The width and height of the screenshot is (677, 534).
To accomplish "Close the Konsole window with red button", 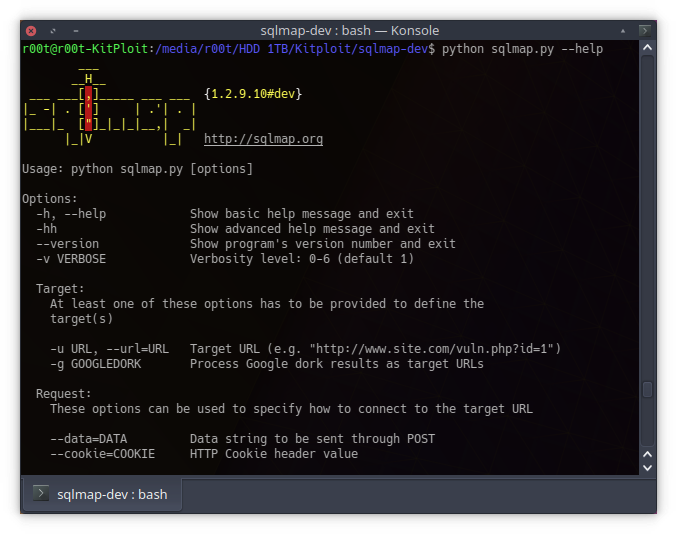I will click(31, 31).
